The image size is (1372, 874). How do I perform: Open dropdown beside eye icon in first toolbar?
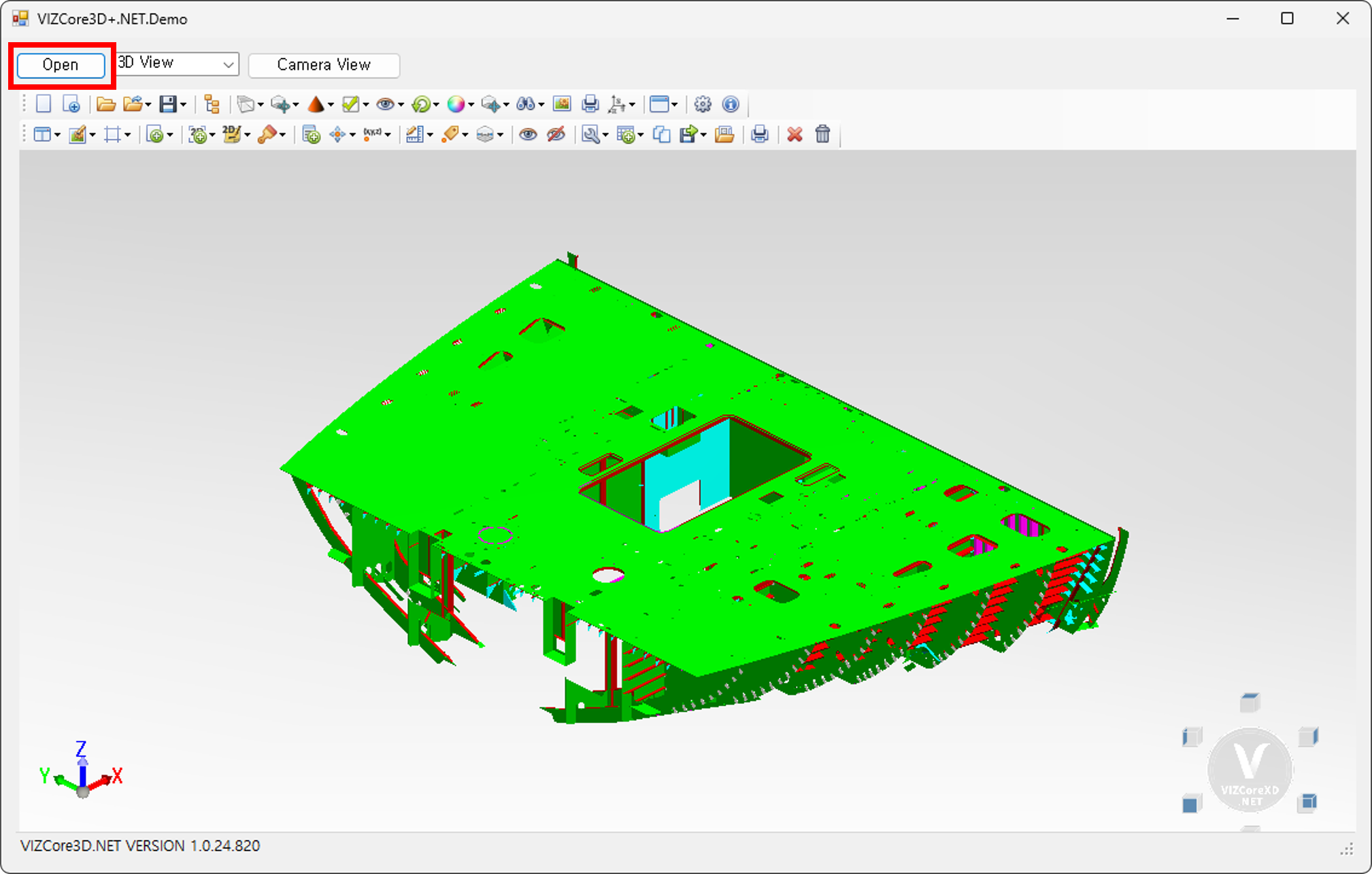tap(401, 105)
